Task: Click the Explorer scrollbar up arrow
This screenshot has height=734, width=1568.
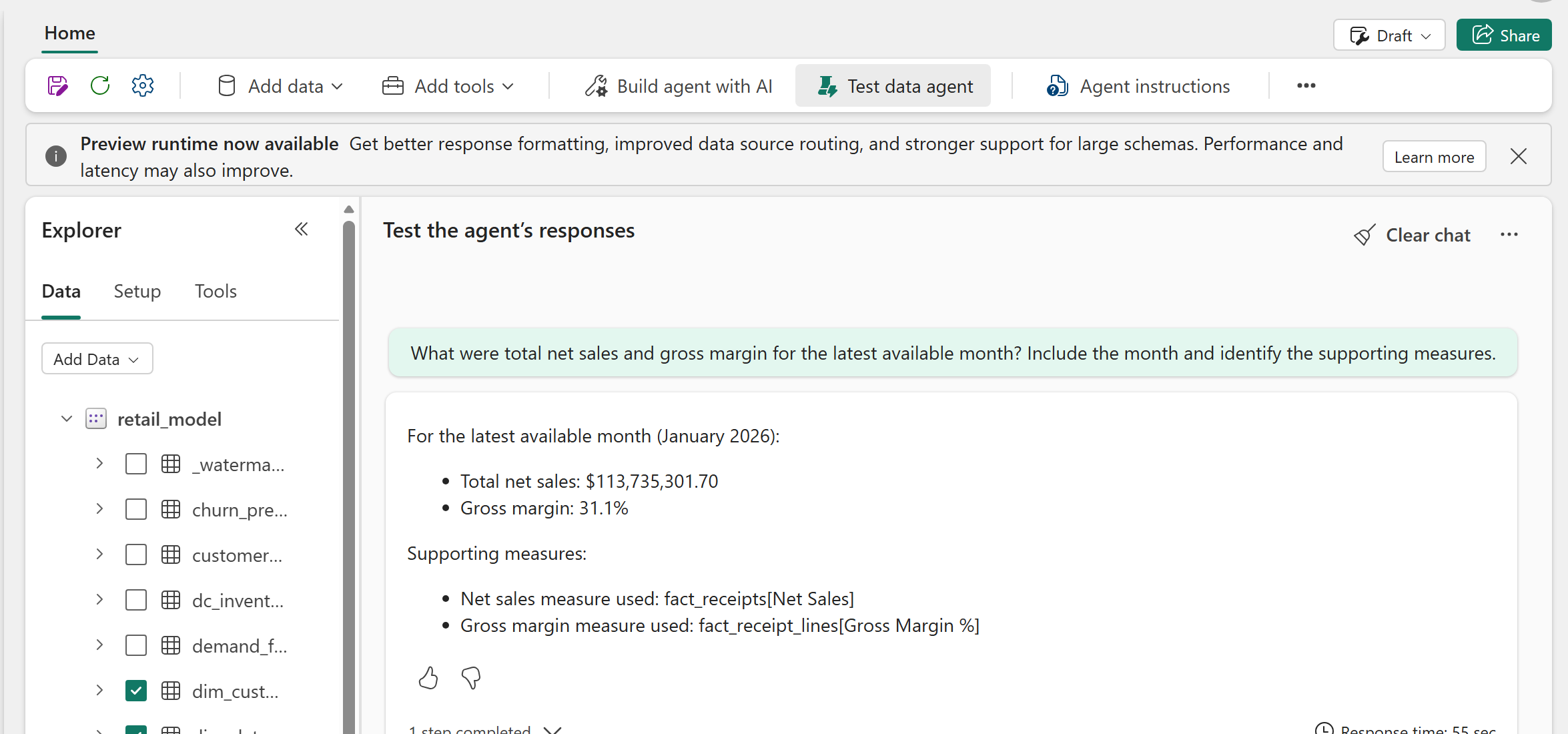Action: [x=348, y=210]
